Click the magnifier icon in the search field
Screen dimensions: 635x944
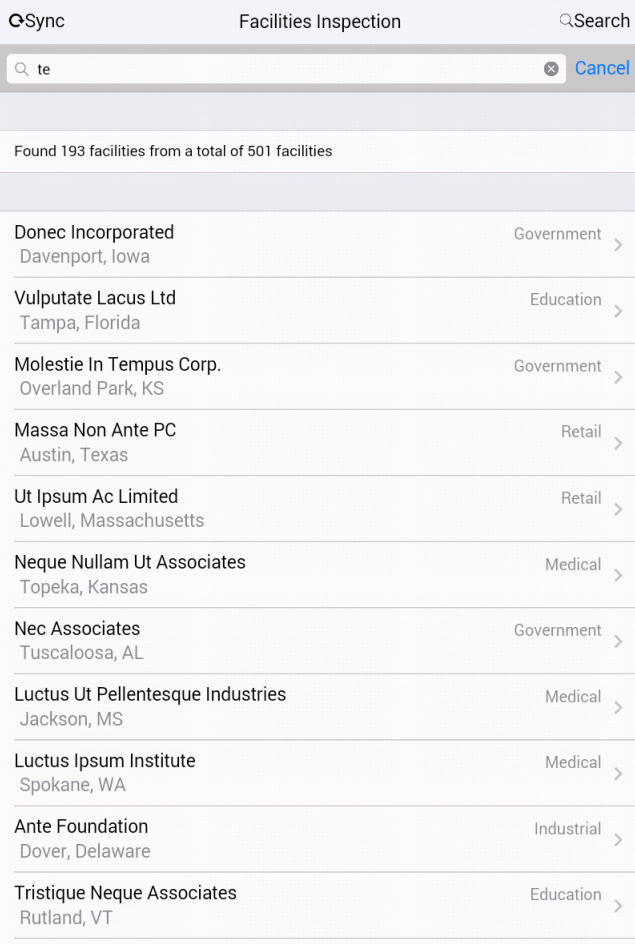pyautogui.click(x=22, y=69)
